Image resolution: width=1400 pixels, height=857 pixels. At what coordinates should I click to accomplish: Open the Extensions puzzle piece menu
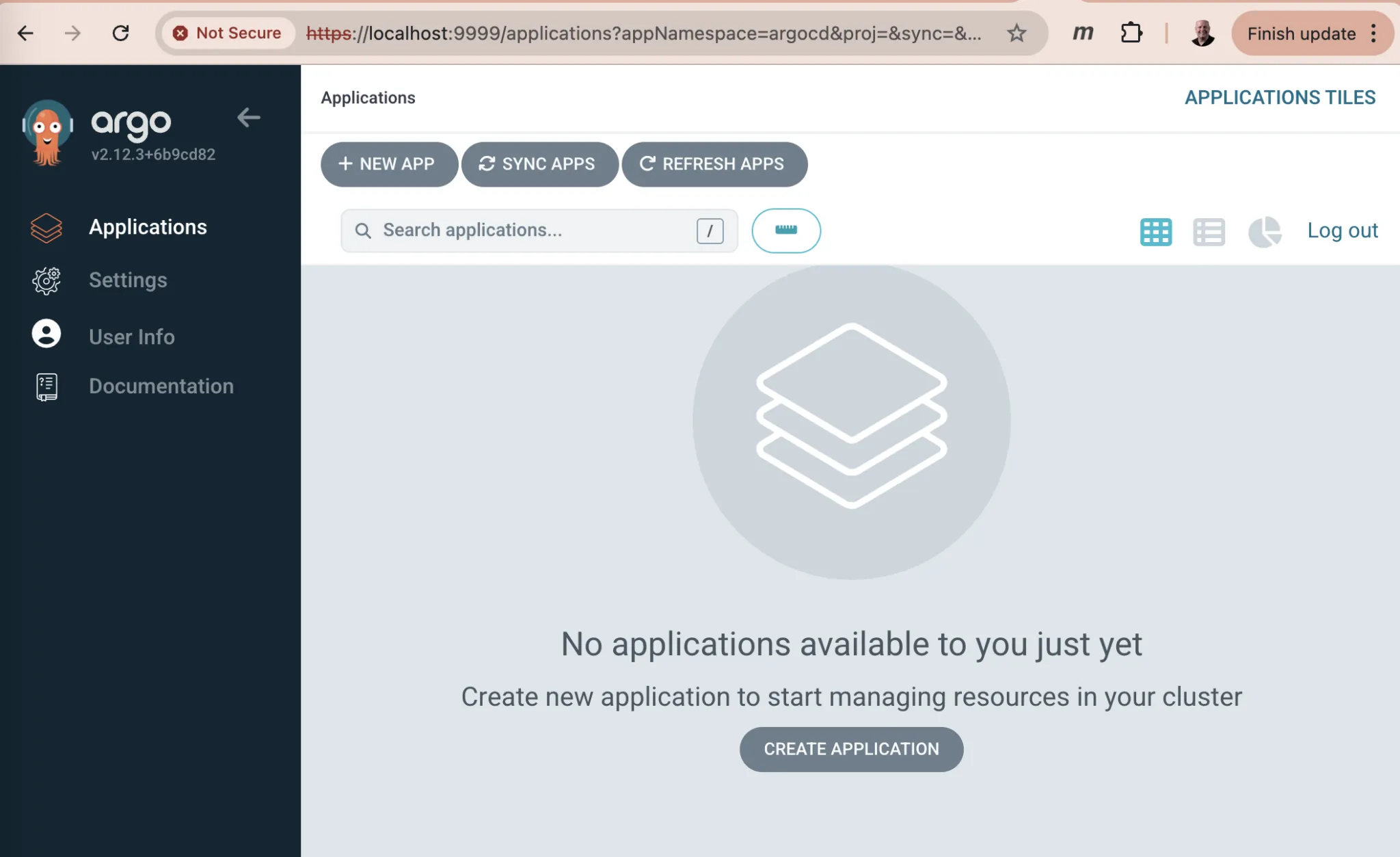click(x=1131, y=33)
